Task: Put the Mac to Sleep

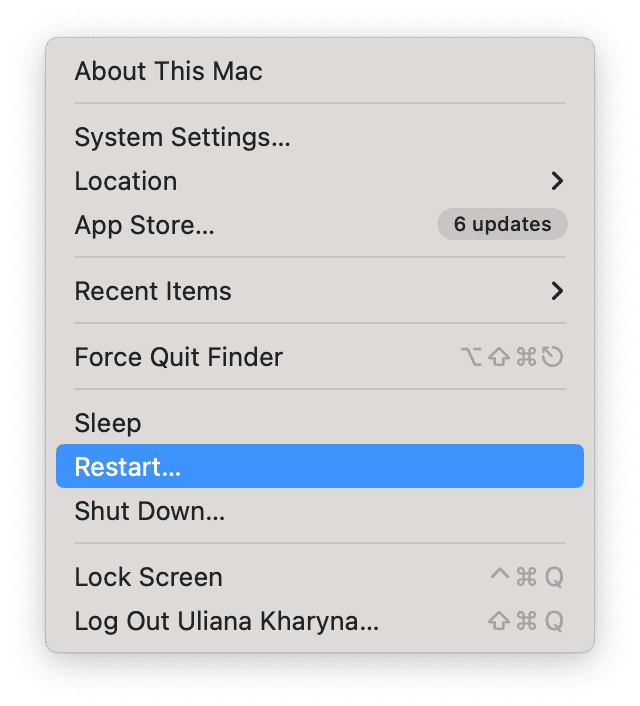Action: 108,423
